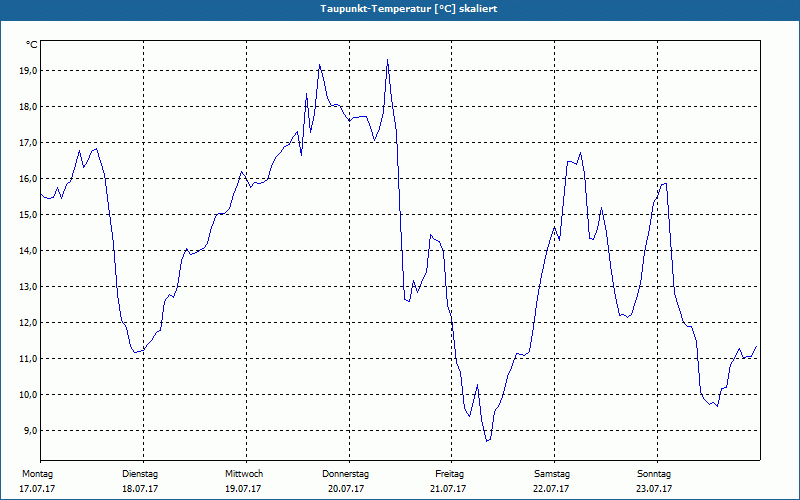
Task: Click the '18.07.17' date label
Action: [140, 489]
